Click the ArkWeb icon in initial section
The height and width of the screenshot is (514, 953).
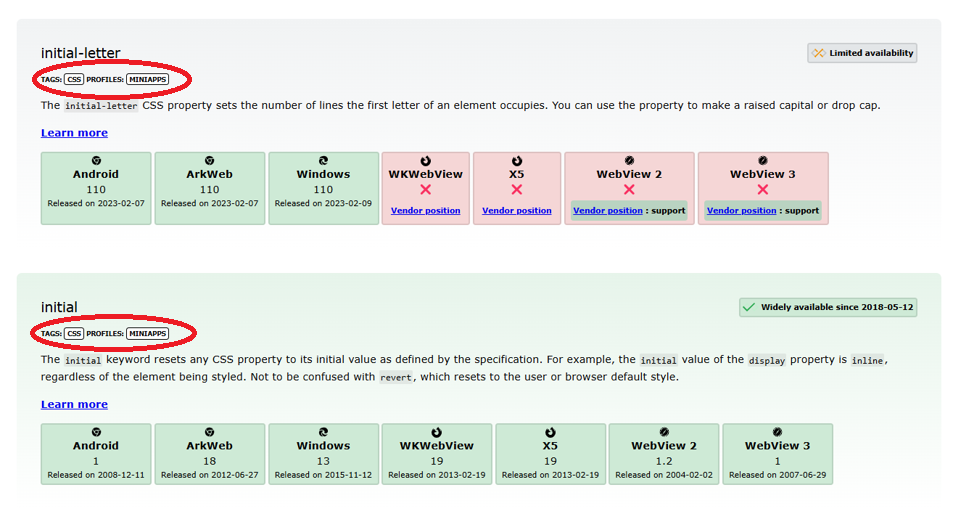(210, 432)
